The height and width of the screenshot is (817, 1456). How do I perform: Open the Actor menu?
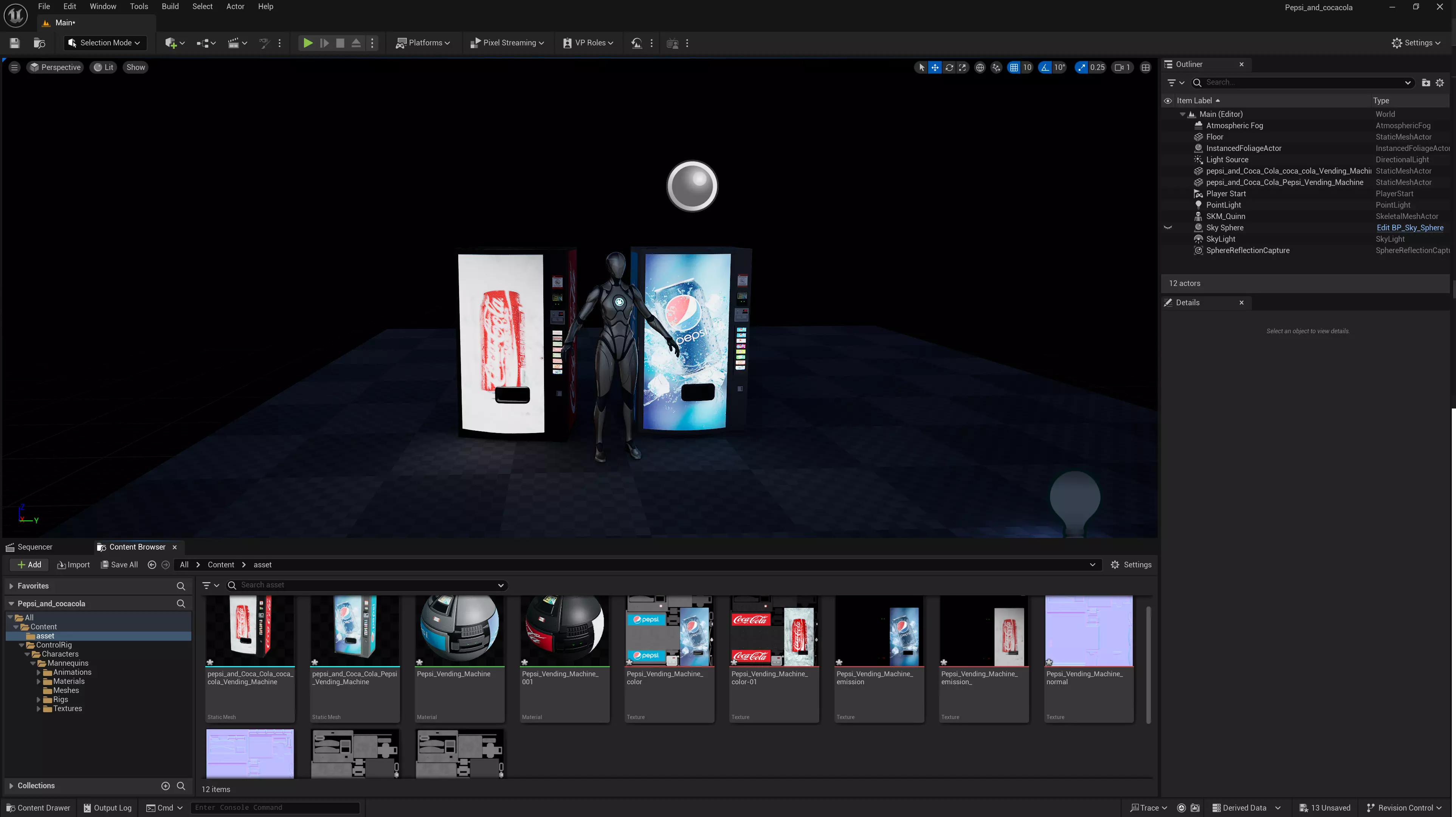pos(235,7)
